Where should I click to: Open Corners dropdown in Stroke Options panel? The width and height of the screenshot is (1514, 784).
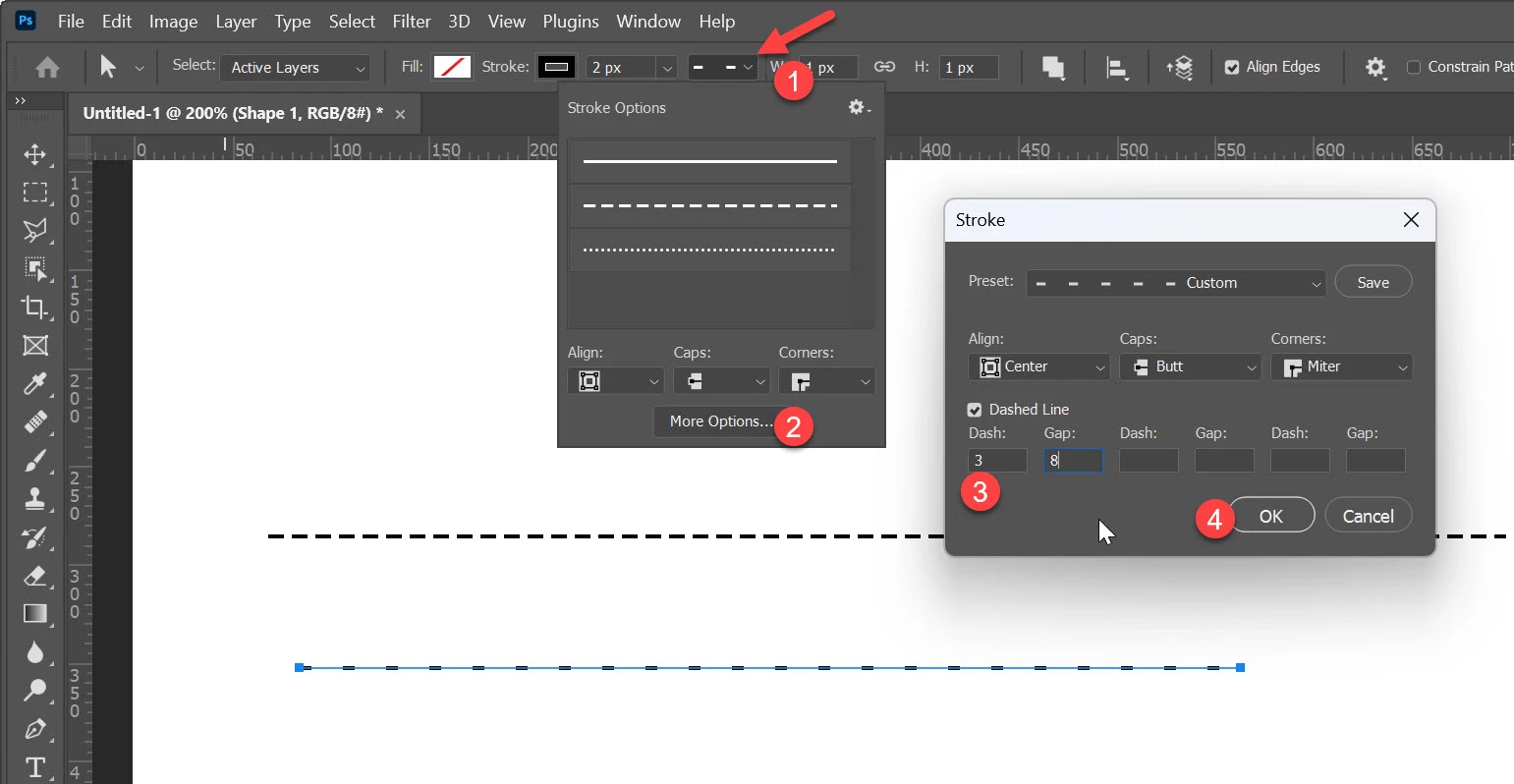(x=826, y=381)
